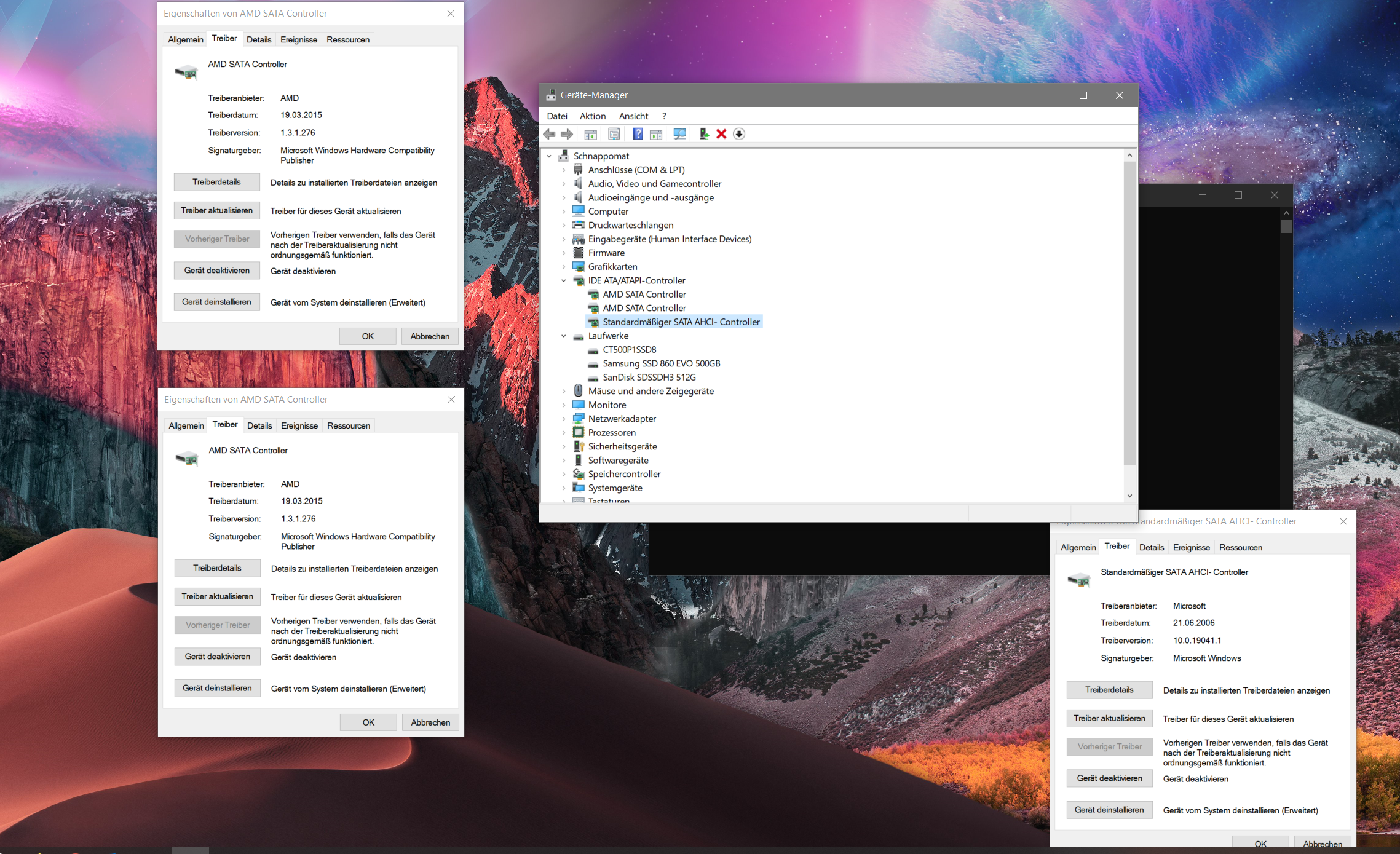Image resolution: width=1400 pixels, height=854 pixels.
Task: Click the show/hide console tree icon
Action: [x=590, y=134]
